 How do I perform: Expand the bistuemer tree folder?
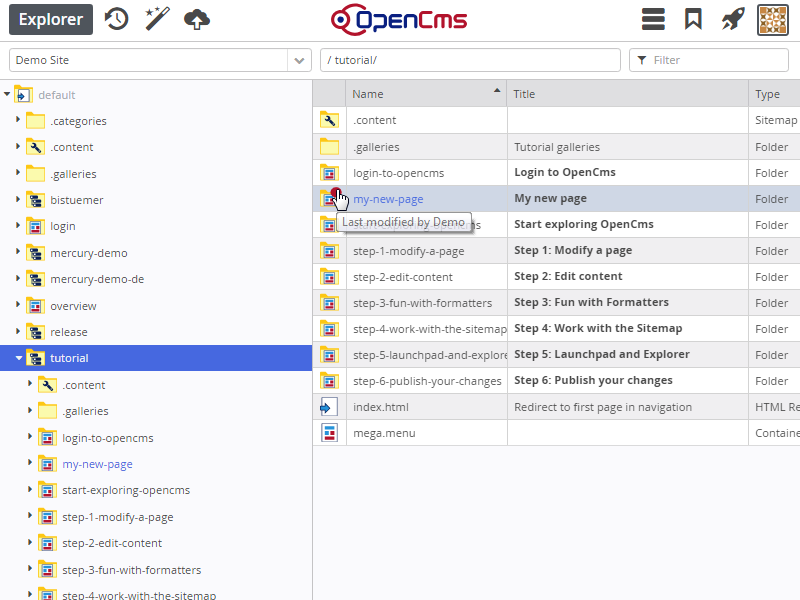tap(18, 200)
